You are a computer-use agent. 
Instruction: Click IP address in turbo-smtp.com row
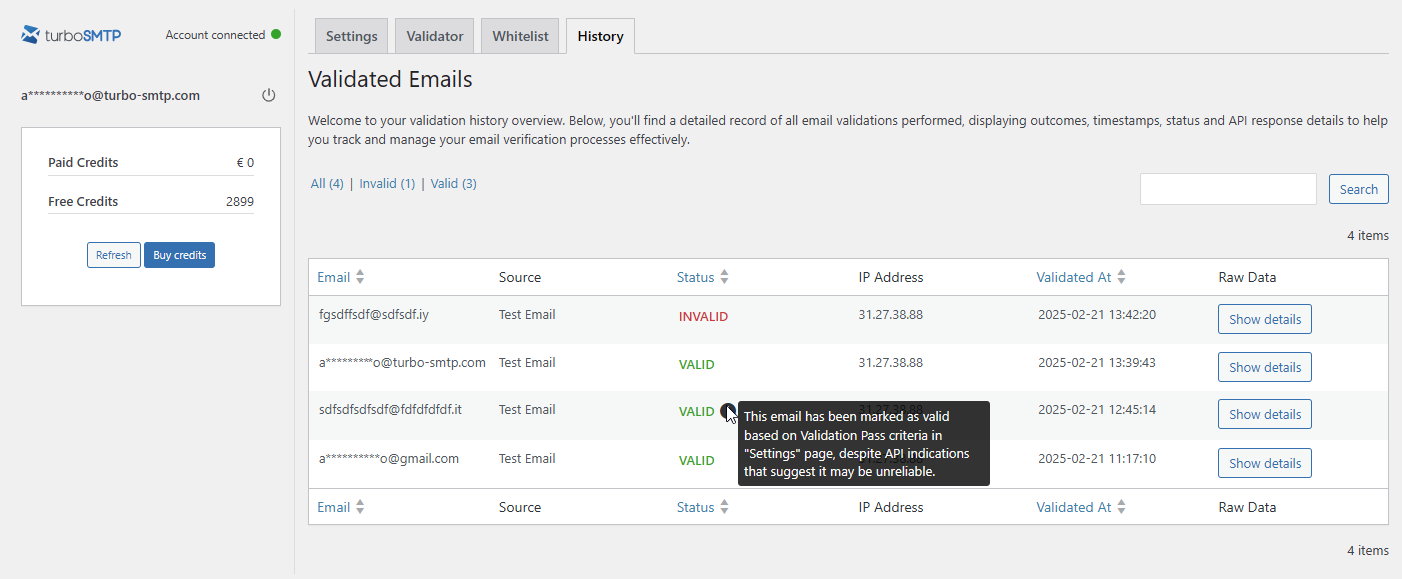tap(890, 362)
